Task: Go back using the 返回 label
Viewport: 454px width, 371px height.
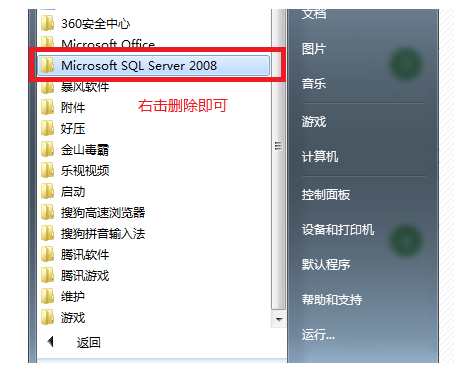Action: [89, 342]
